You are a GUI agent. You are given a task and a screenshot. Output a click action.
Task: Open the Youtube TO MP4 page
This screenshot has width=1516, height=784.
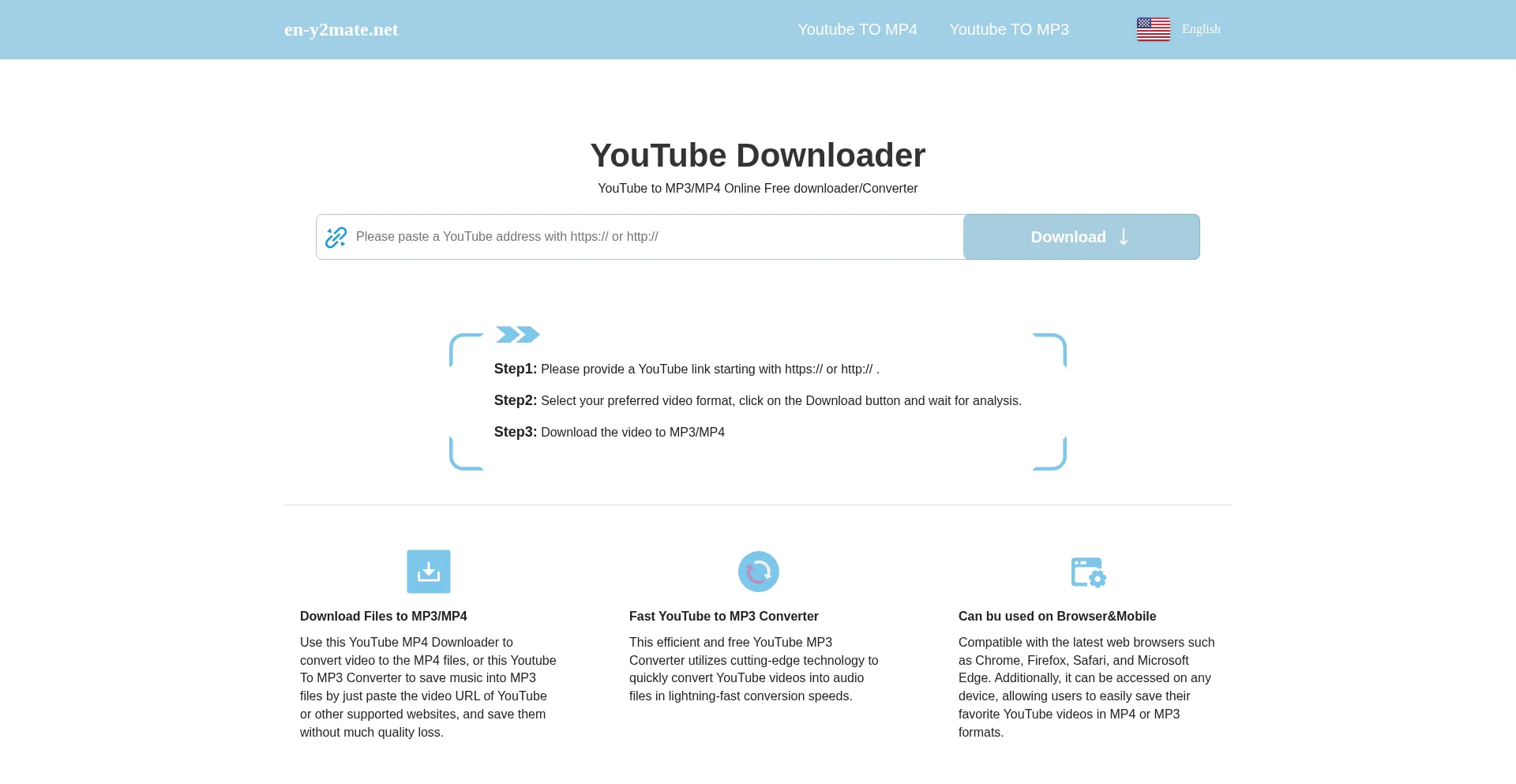point(857,29)
